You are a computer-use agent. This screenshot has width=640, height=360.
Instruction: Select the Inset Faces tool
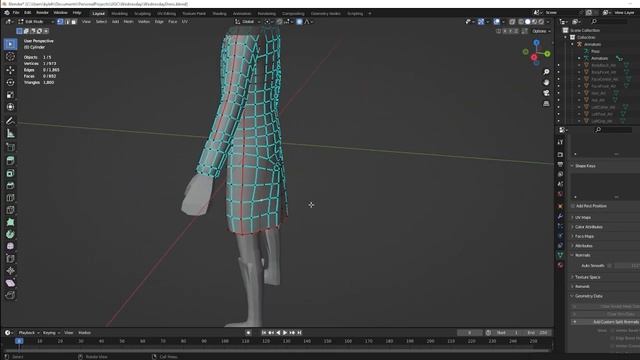pyautogui.click(x=10, y=173)
